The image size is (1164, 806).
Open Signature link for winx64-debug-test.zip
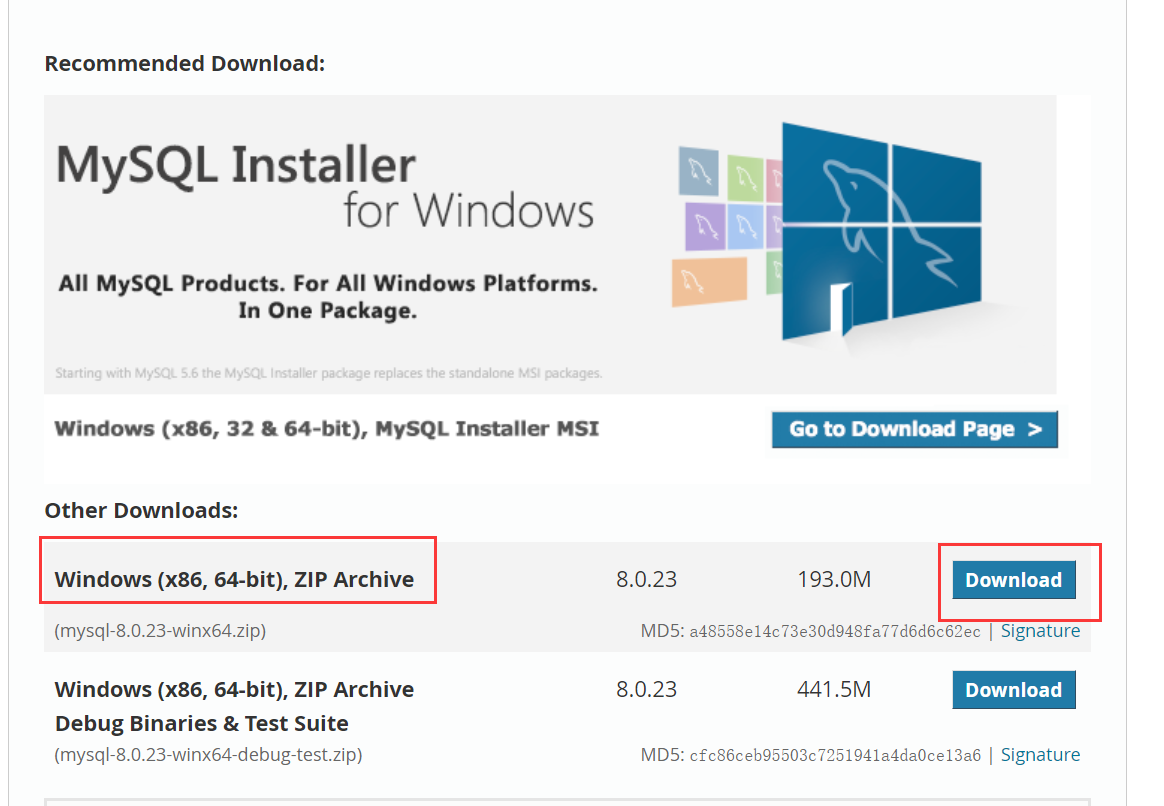1040,755
